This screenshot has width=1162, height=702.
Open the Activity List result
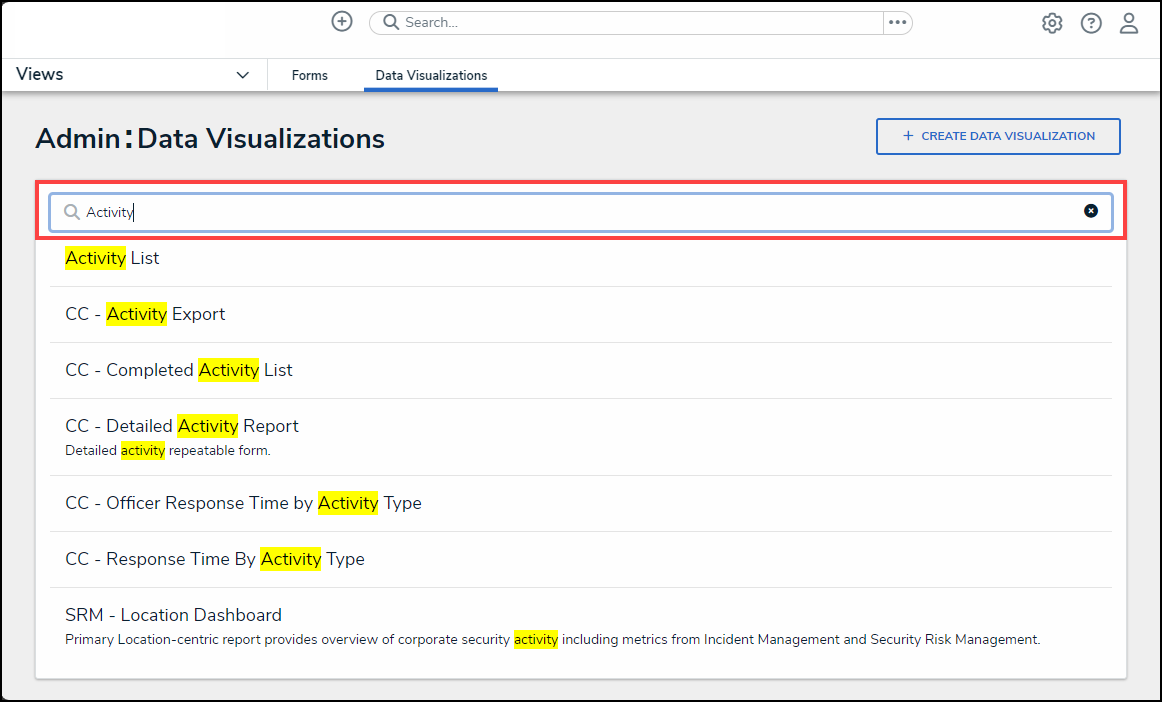click(112, 258)
